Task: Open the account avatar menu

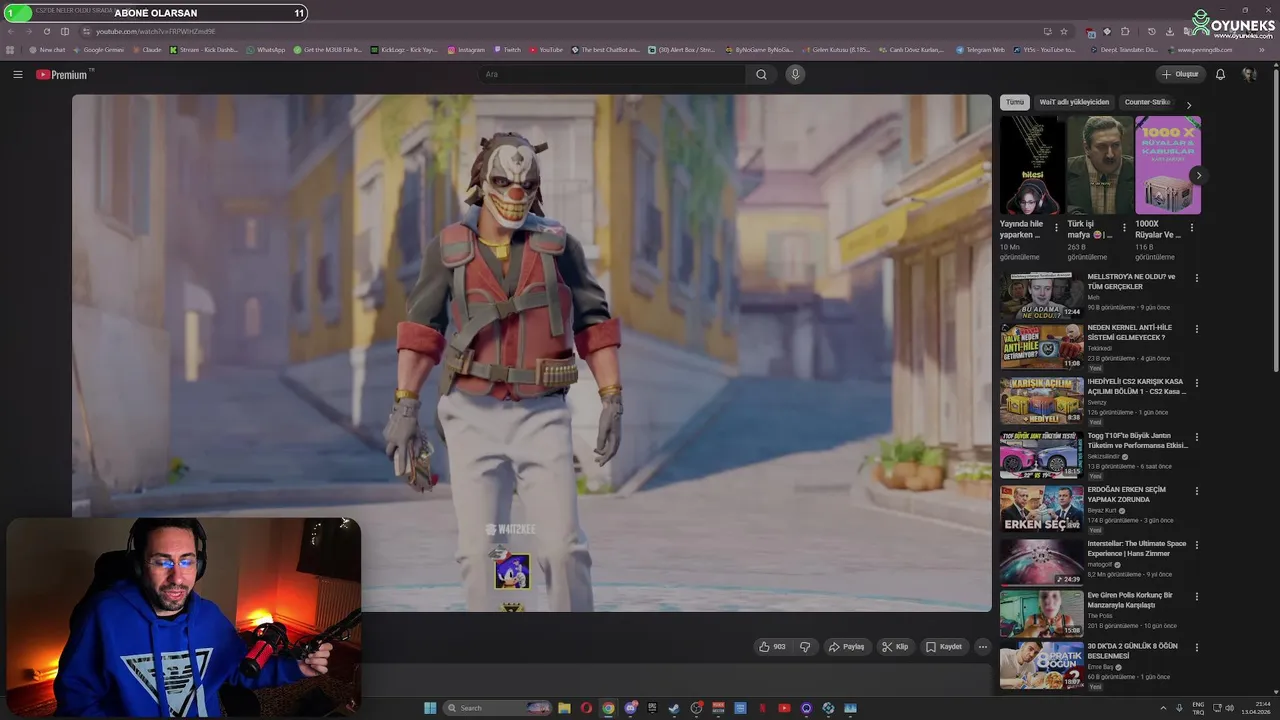Action: (1249, 74)
